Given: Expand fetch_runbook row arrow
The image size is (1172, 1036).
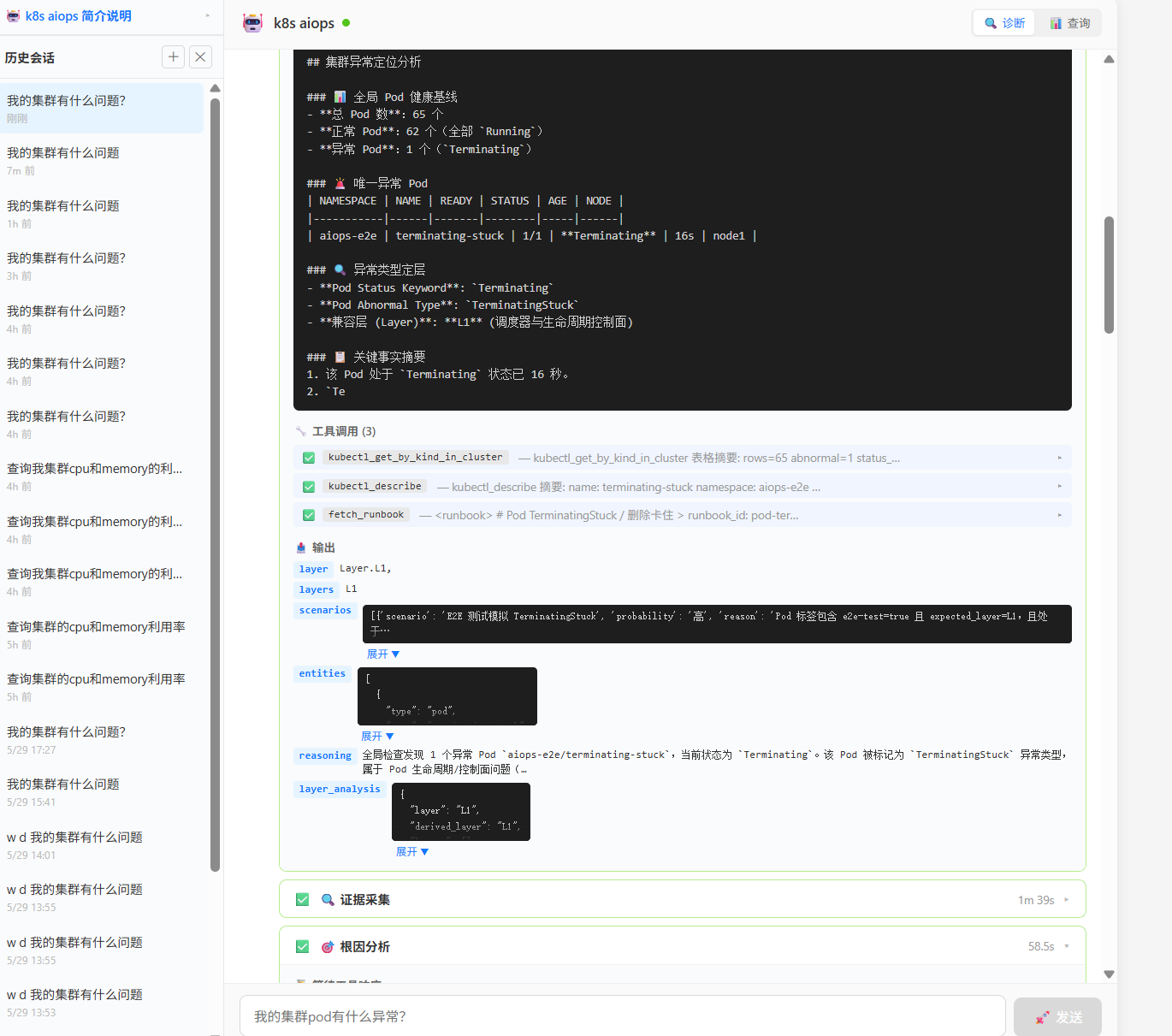Looking at the screenshot, I should coord(1060,515).
